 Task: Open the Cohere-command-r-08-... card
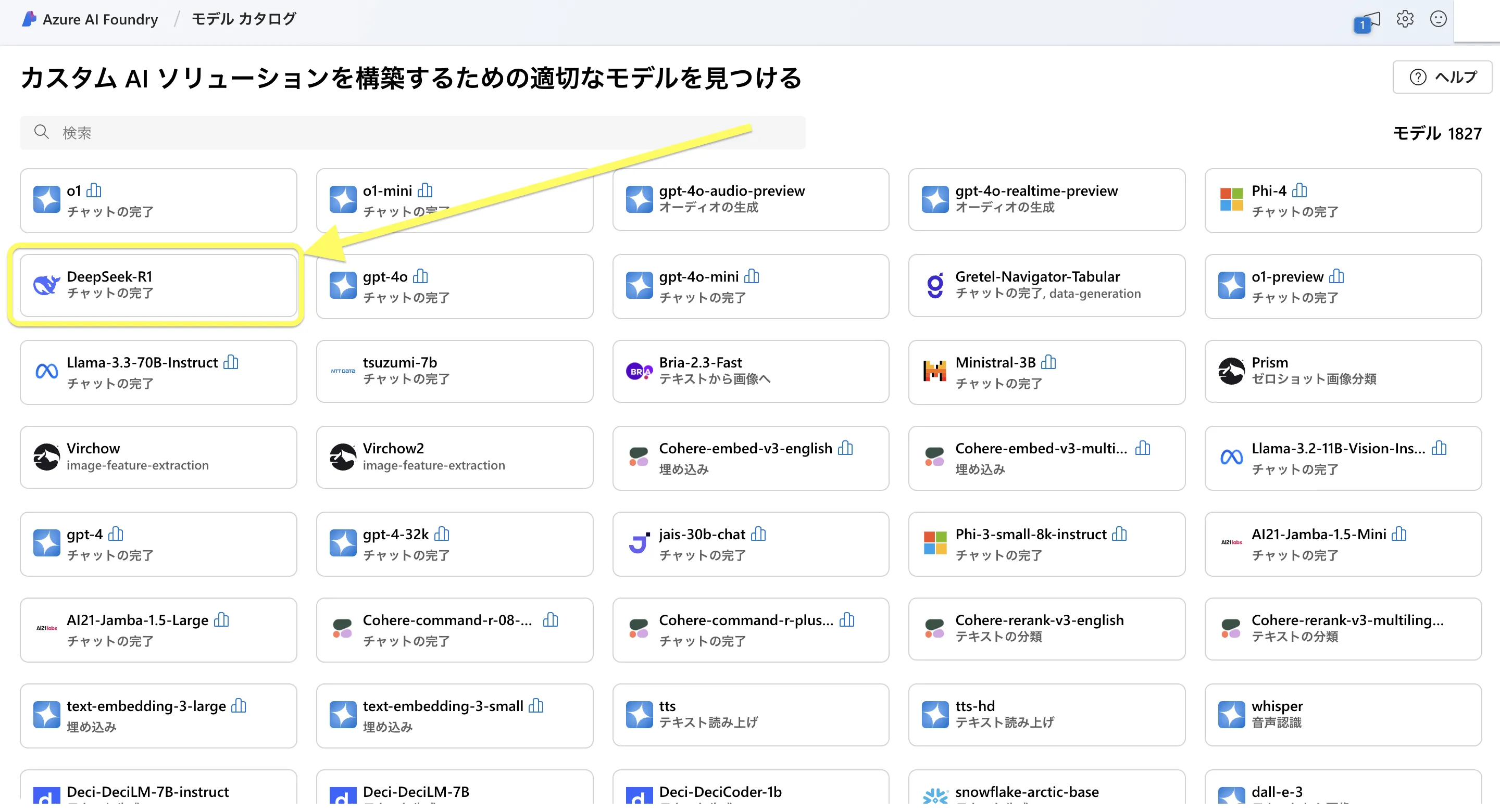[454, 630]
